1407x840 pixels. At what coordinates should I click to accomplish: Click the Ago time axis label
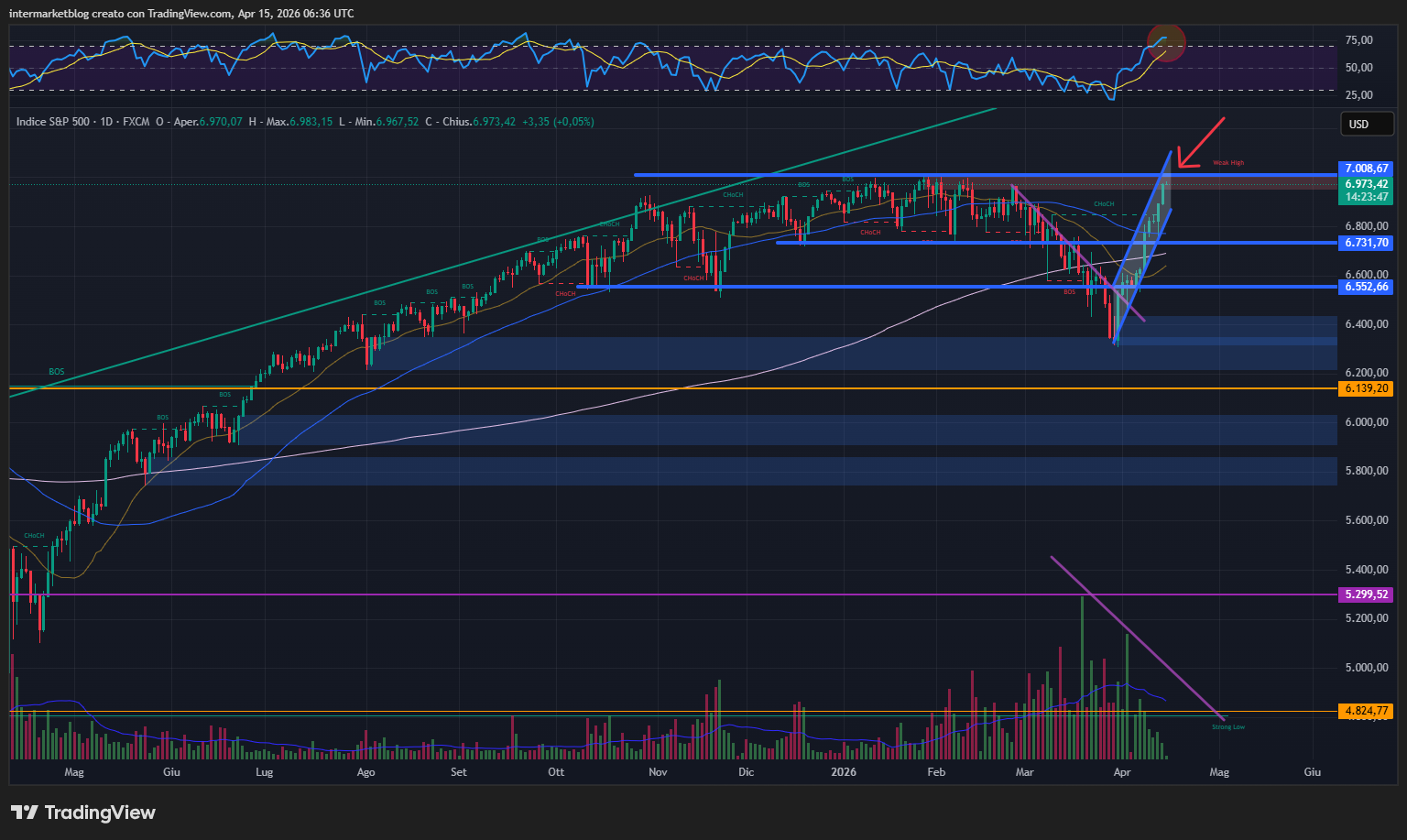(365, 772)
